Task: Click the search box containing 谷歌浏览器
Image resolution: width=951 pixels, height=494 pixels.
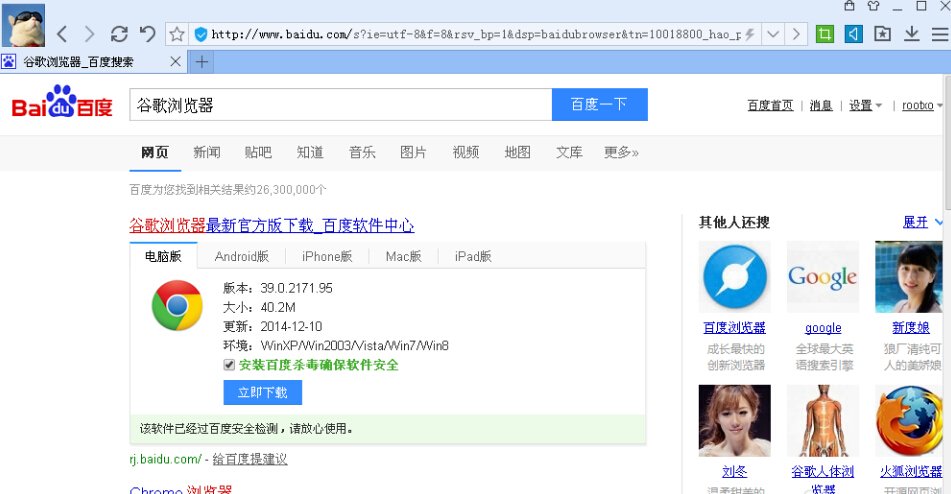Action: coord(340,105)
